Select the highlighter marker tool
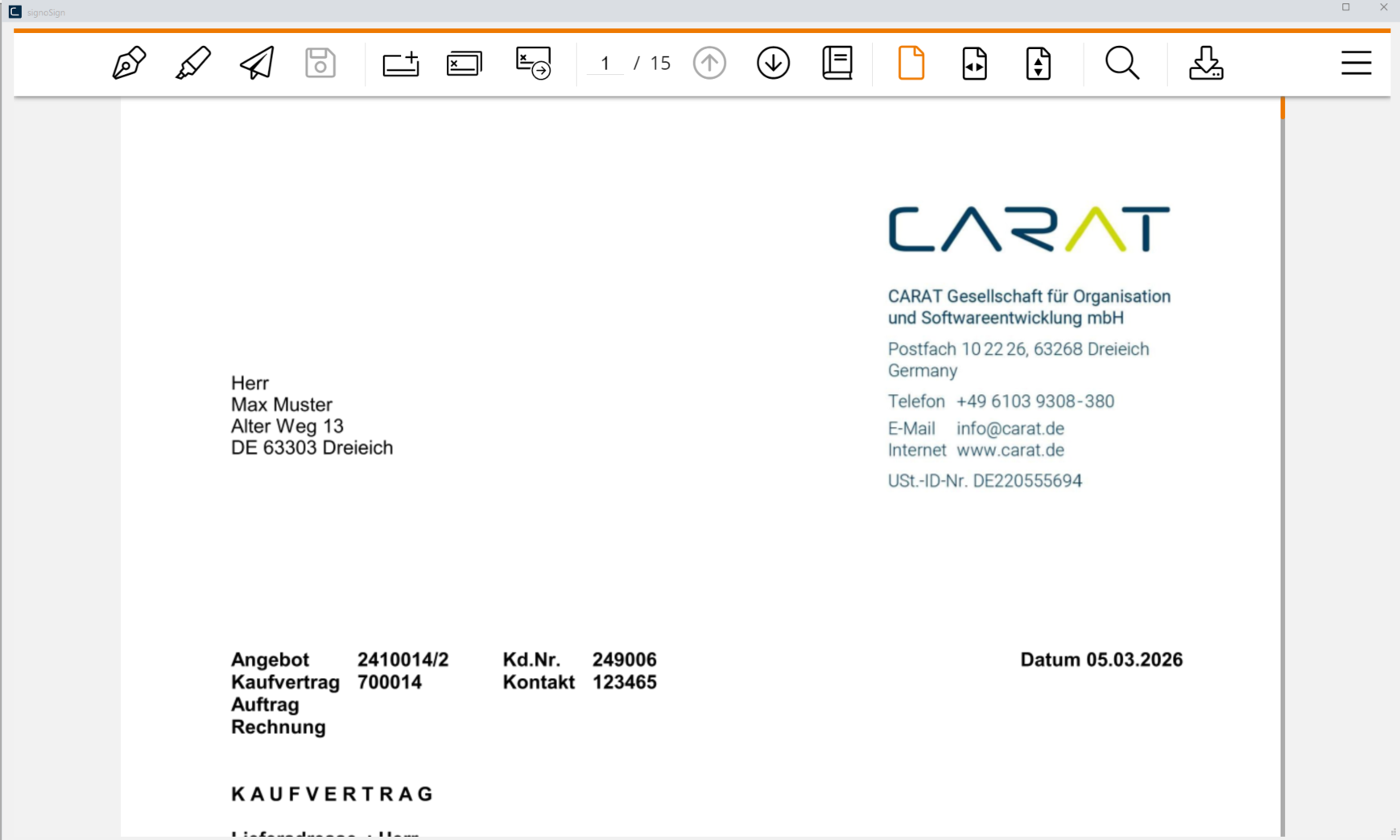Screen dimensions: 1400x840 tap(193, 63)
